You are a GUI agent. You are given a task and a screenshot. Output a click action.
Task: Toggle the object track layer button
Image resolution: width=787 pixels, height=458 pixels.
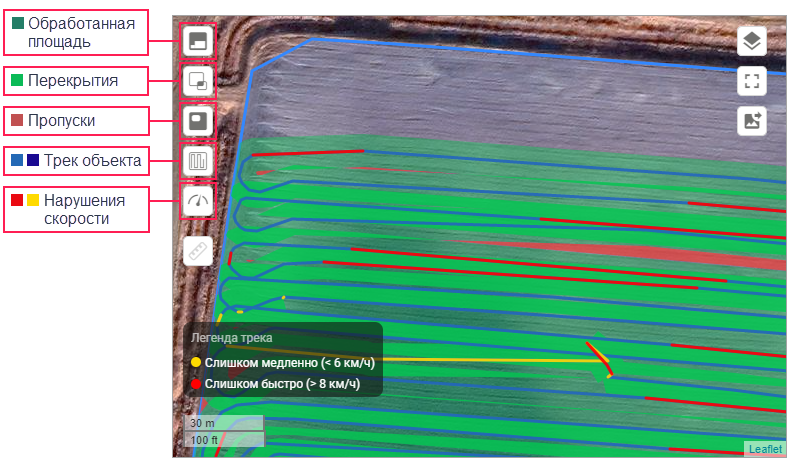198,161
